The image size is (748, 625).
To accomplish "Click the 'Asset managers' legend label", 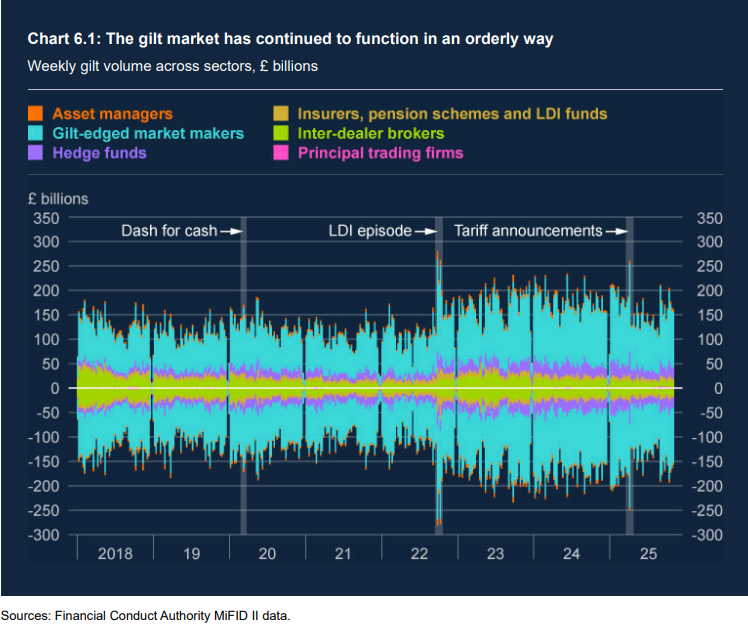I will (x=112, y=114).
